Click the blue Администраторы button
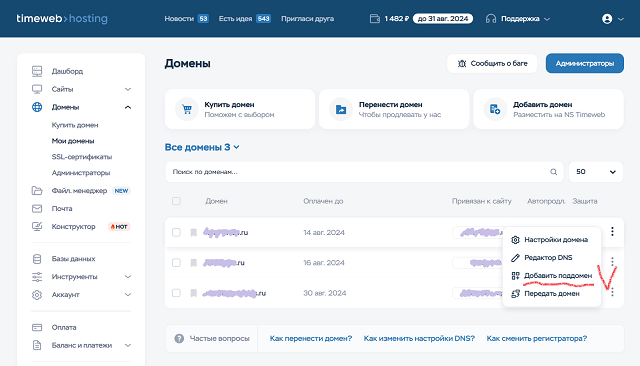 tap(584, 63)
